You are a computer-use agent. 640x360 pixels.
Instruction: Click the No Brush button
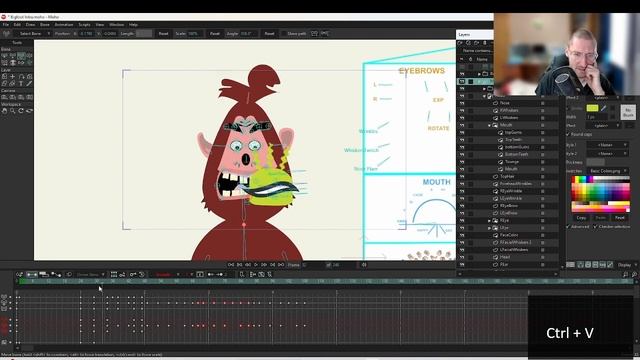(628, 112)
